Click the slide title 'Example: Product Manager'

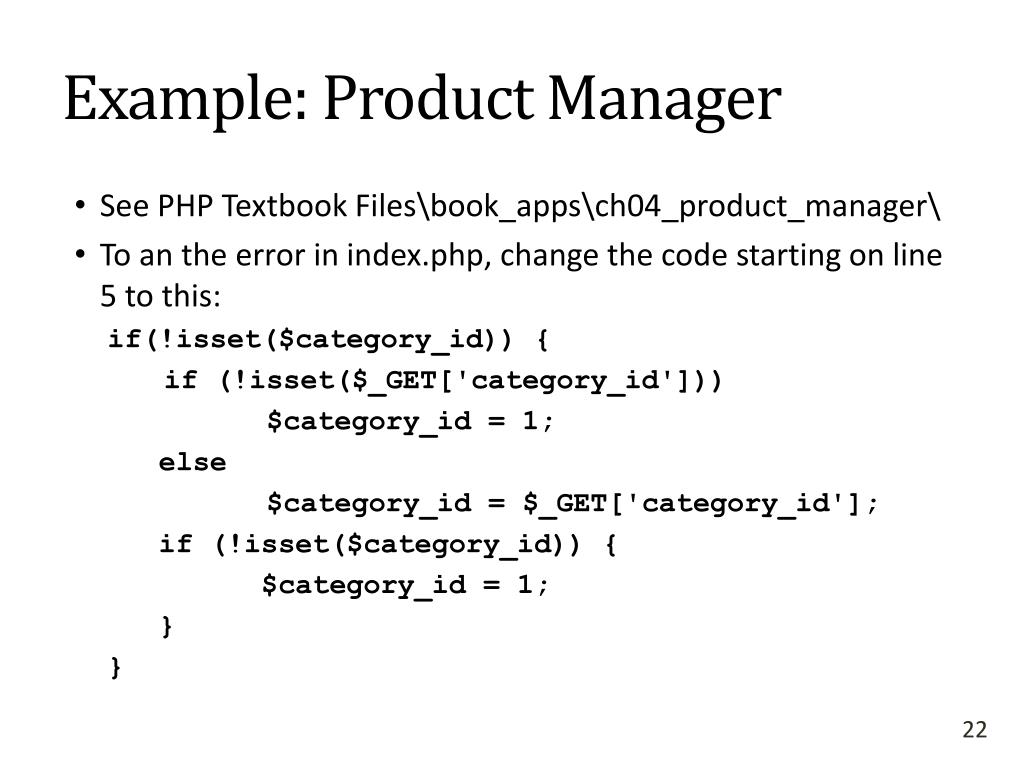pos(423,99)
